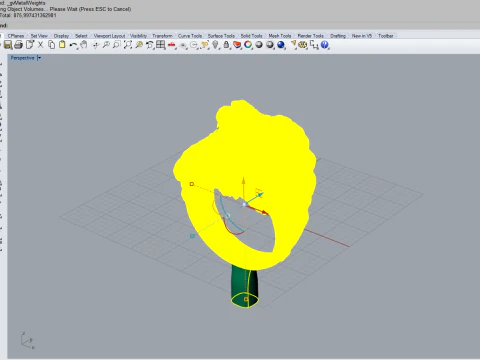
Task: Open the Transform toolbar tab
Action: (x=162, y=36)
